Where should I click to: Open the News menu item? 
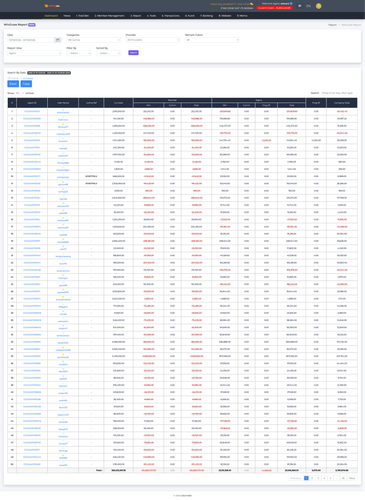67,16
